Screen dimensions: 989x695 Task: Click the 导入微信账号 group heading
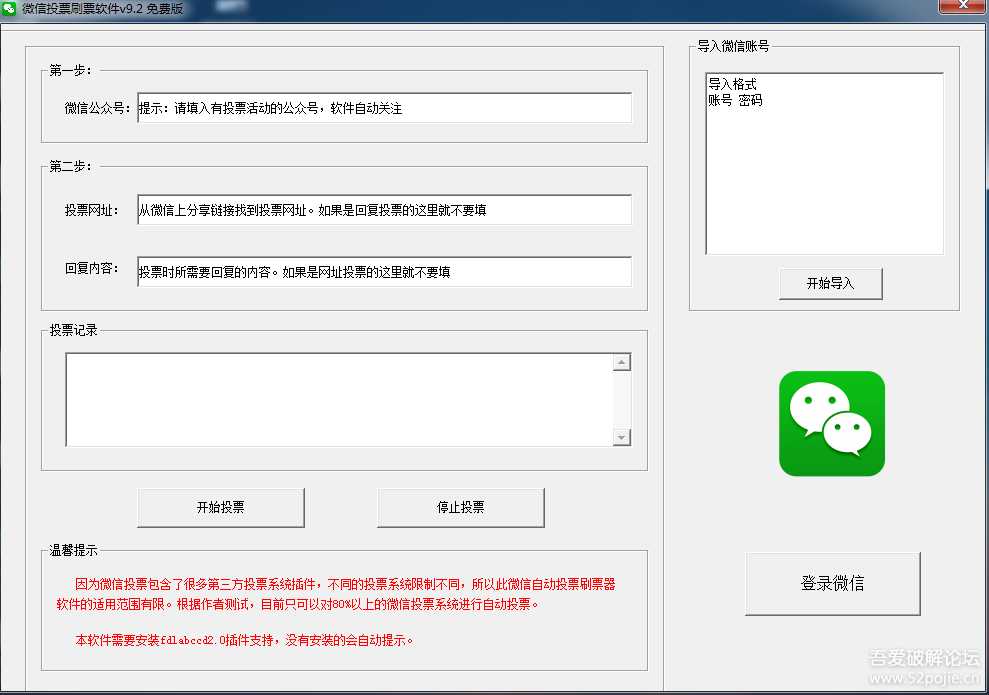pos(733,46)
